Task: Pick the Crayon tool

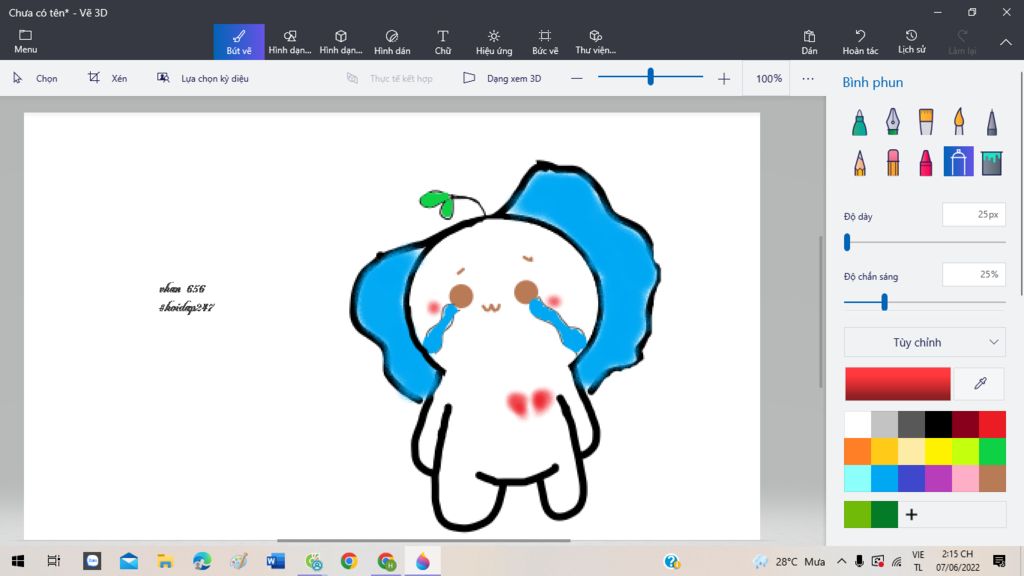Action: (926, 162)
